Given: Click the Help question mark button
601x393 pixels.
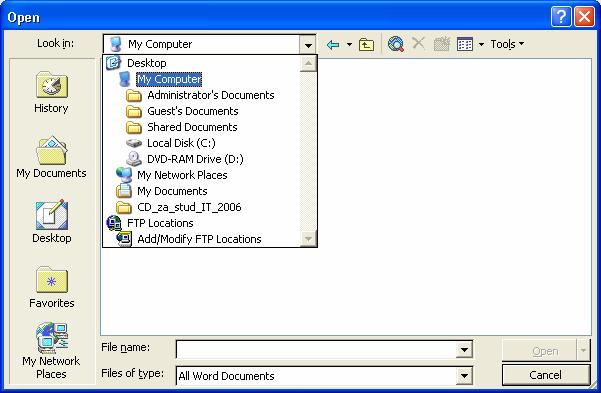Looking at the screenshot, I should 561,17.
